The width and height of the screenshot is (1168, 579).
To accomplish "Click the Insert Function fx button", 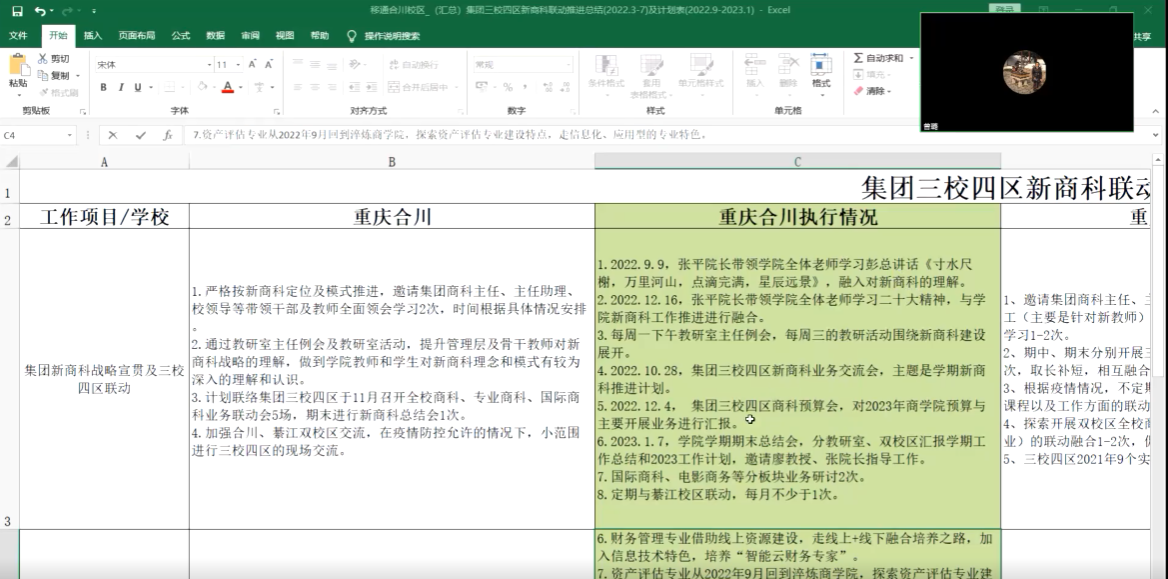I will click(168, 135).
